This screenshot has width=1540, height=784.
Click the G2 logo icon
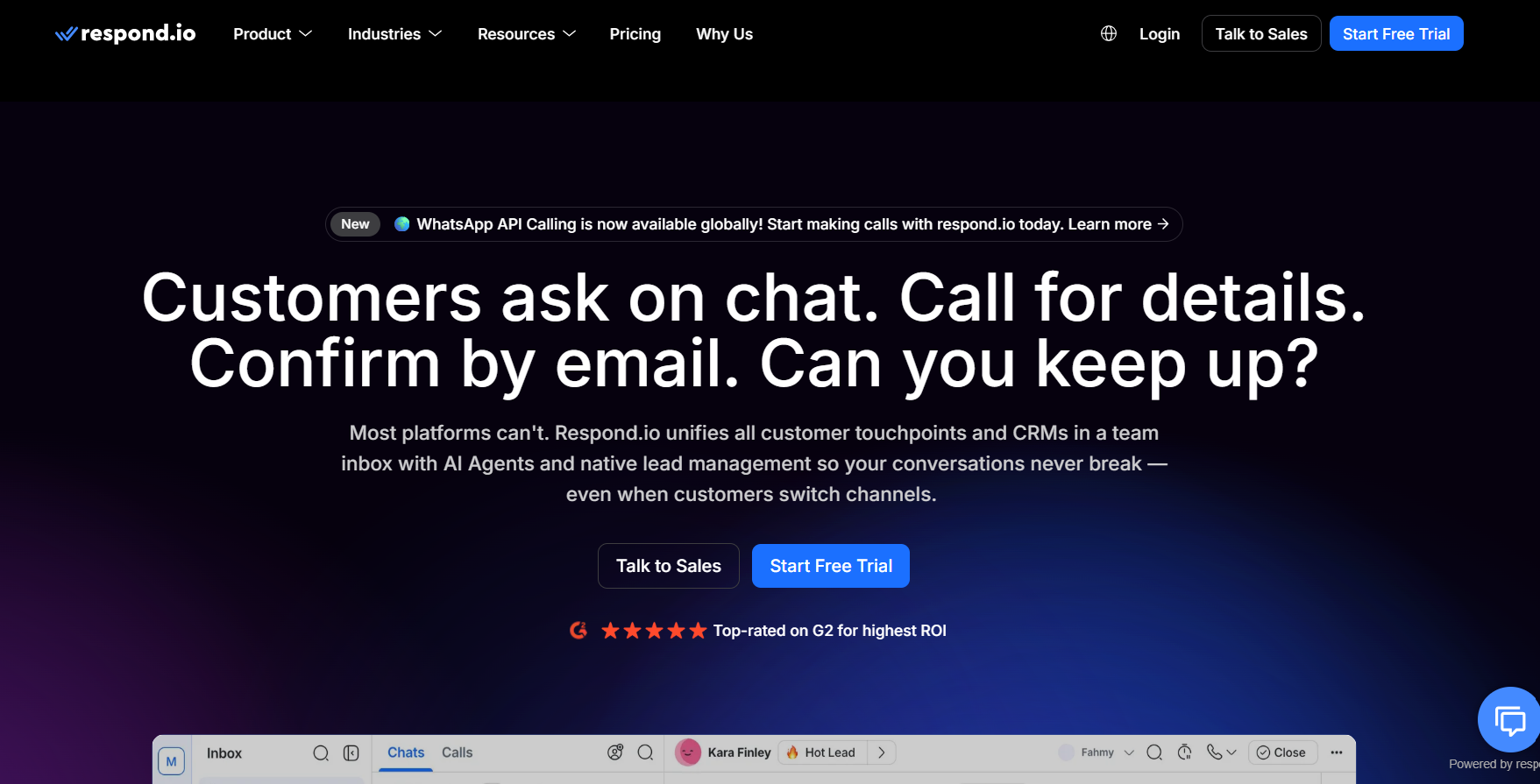click(578, 631)
